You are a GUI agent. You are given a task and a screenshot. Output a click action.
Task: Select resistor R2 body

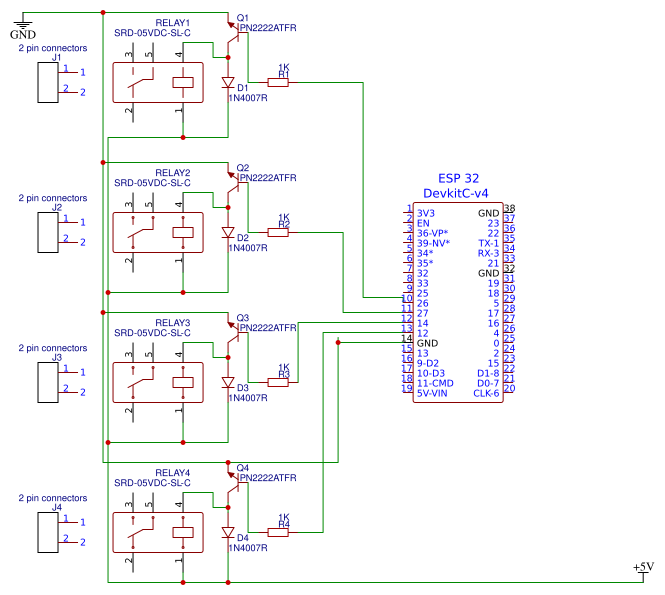[x=278, y=232]
